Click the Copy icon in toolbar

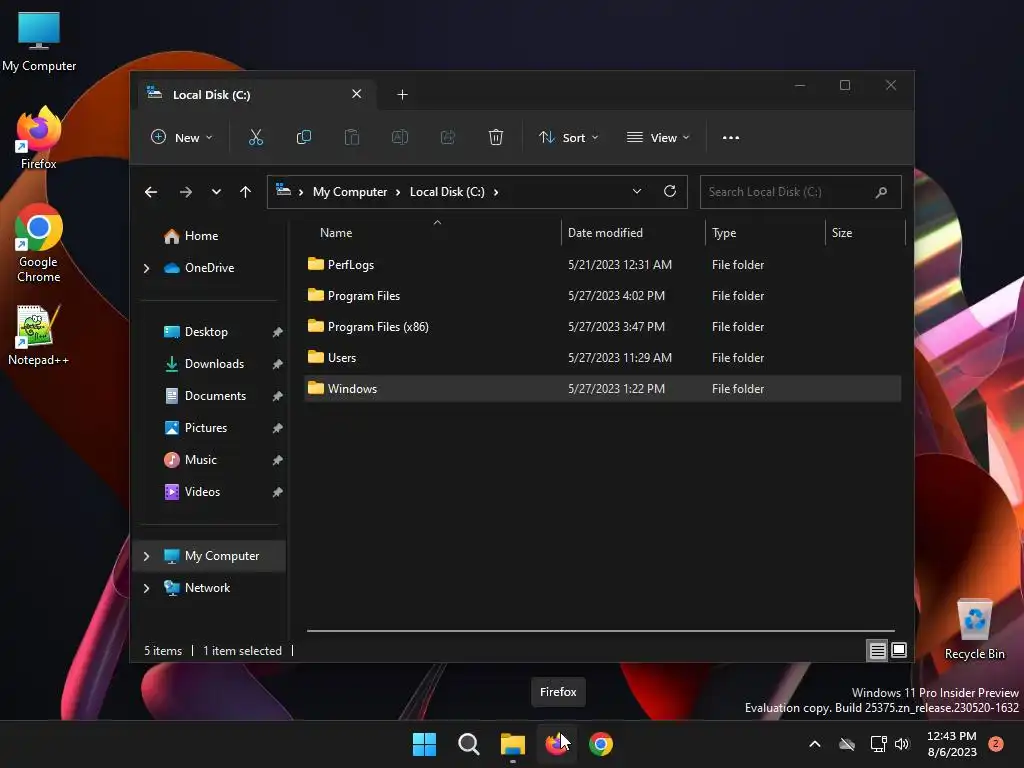click(x=304, y=137)
